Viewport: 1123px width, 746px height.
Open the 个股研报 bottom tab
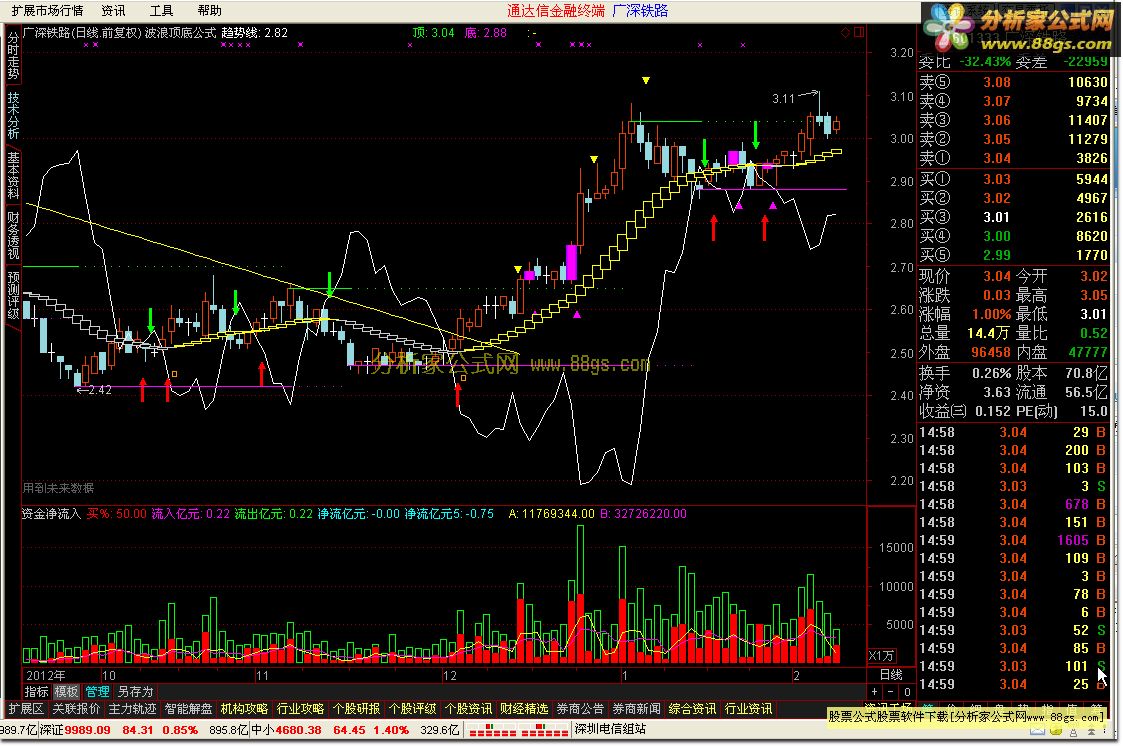pyautogui.click(x=356, y=709)
